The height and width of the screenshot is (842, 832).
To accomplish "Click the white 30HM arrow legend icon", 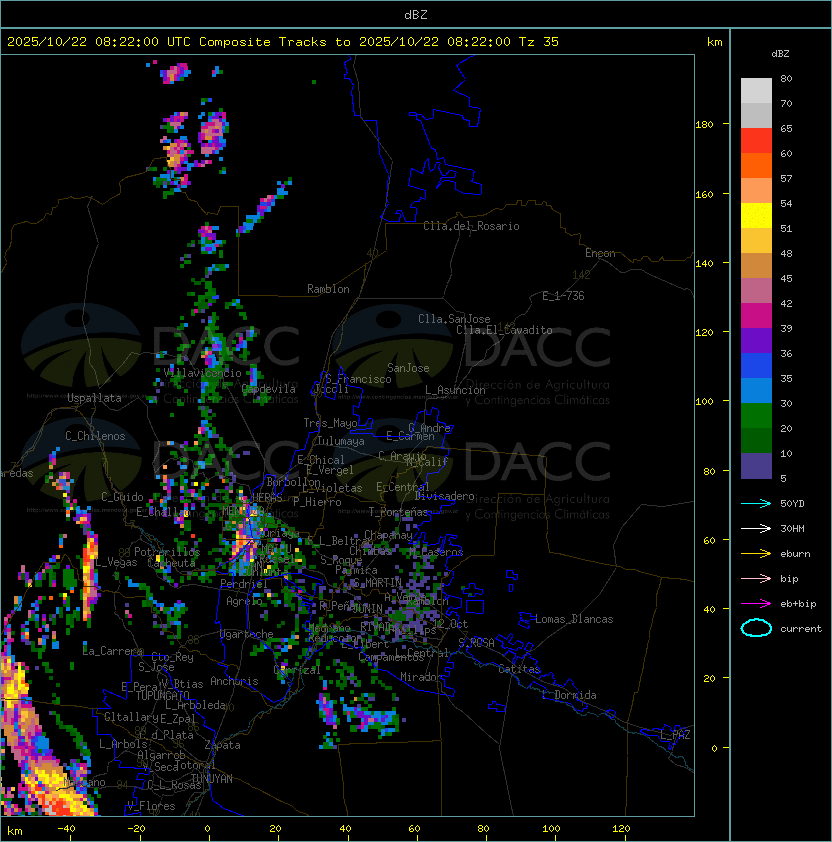I will (x=756, y=528).
